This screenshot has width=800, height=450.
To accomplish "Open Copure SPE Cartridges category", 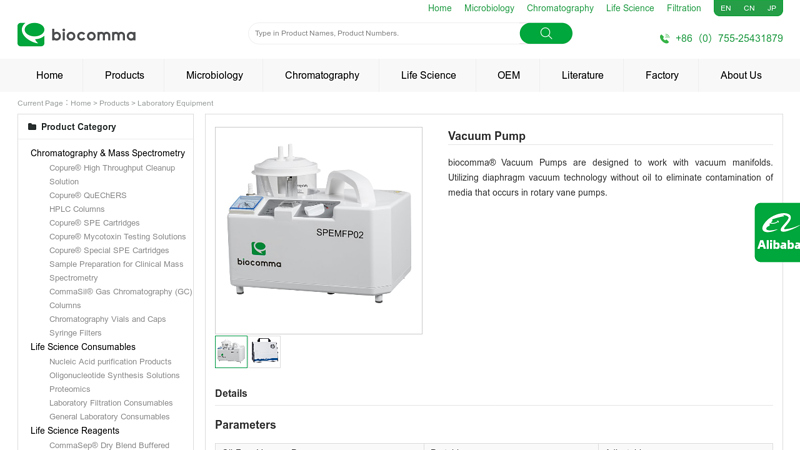I will click(94, 223).
